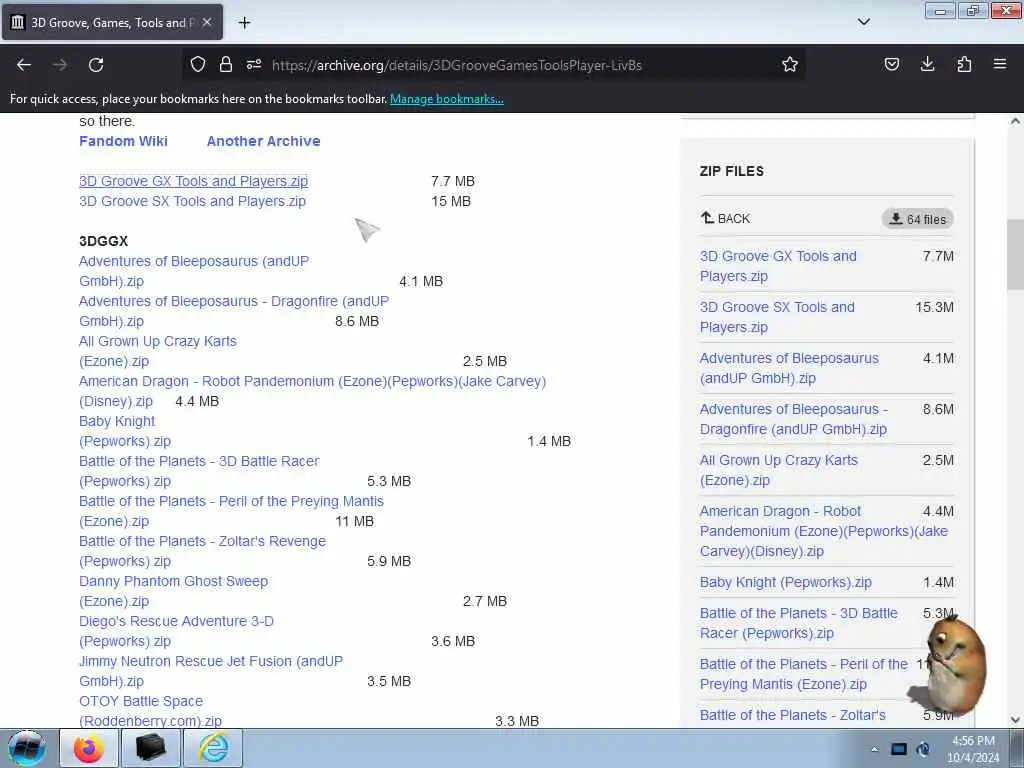Viewport: 1024px width, 768px height.
Task: Open 3D Groove GX Tools in ZIP FILES sidebar
Action: [x=778, y=266]
